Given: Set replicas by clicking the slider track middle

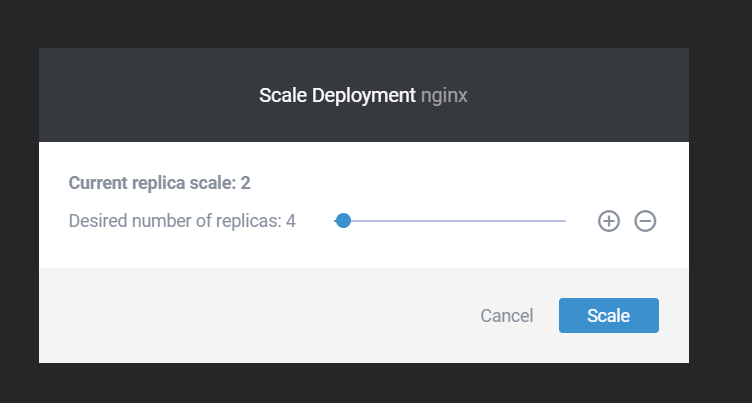Looking at the screenshot, I should (450, 221).
